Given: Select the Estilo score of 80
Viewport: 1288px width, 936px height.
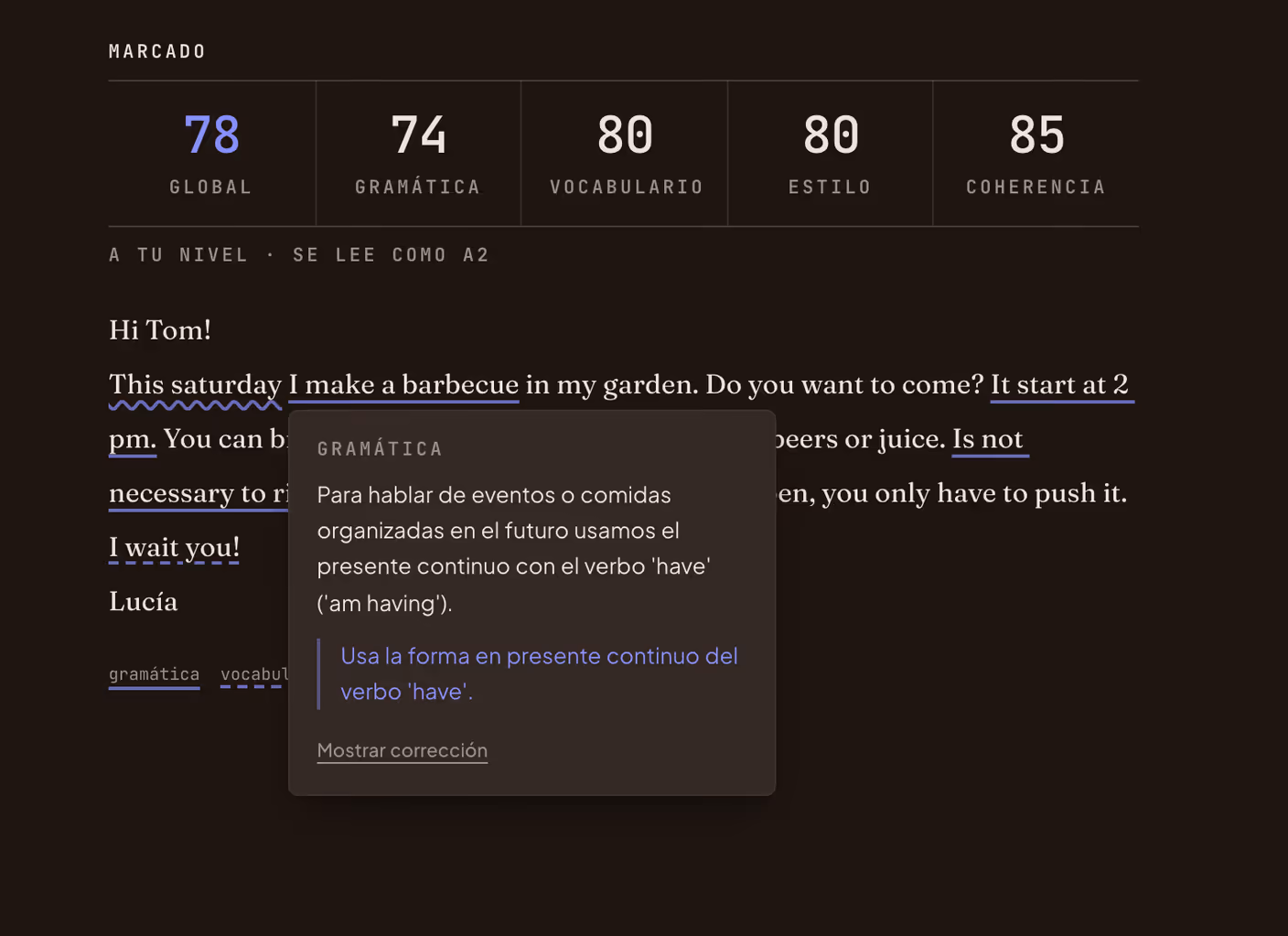Looking at the screenshot, I should coord(831,153).
